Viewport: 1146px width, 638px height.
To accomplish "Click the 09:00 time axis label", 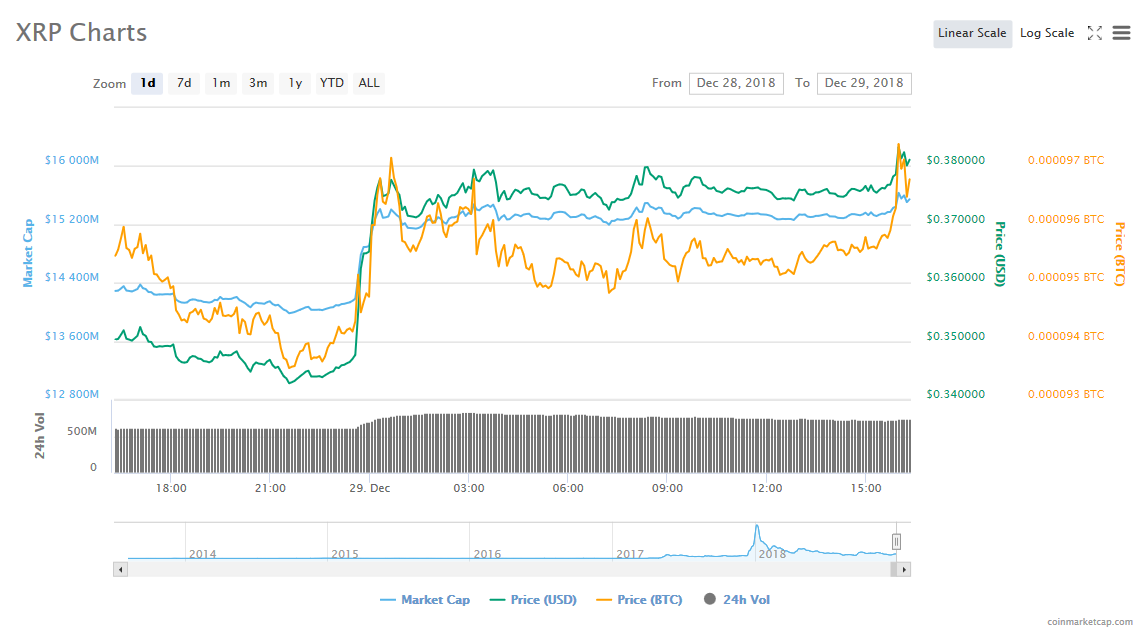I will pyautogui.click(x=667, y=488).
